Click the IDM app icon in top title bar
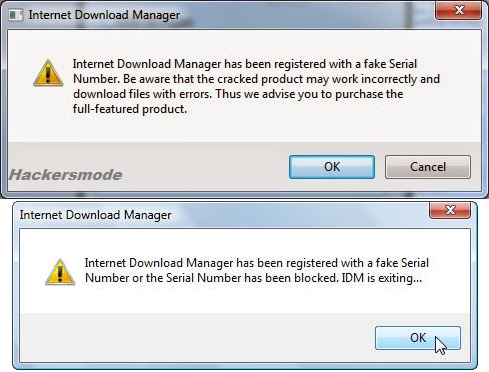 15,15
